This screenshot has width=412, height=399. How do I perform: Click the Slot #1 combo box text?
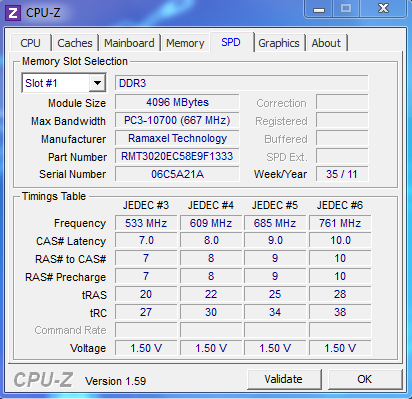tap(56, 83)
